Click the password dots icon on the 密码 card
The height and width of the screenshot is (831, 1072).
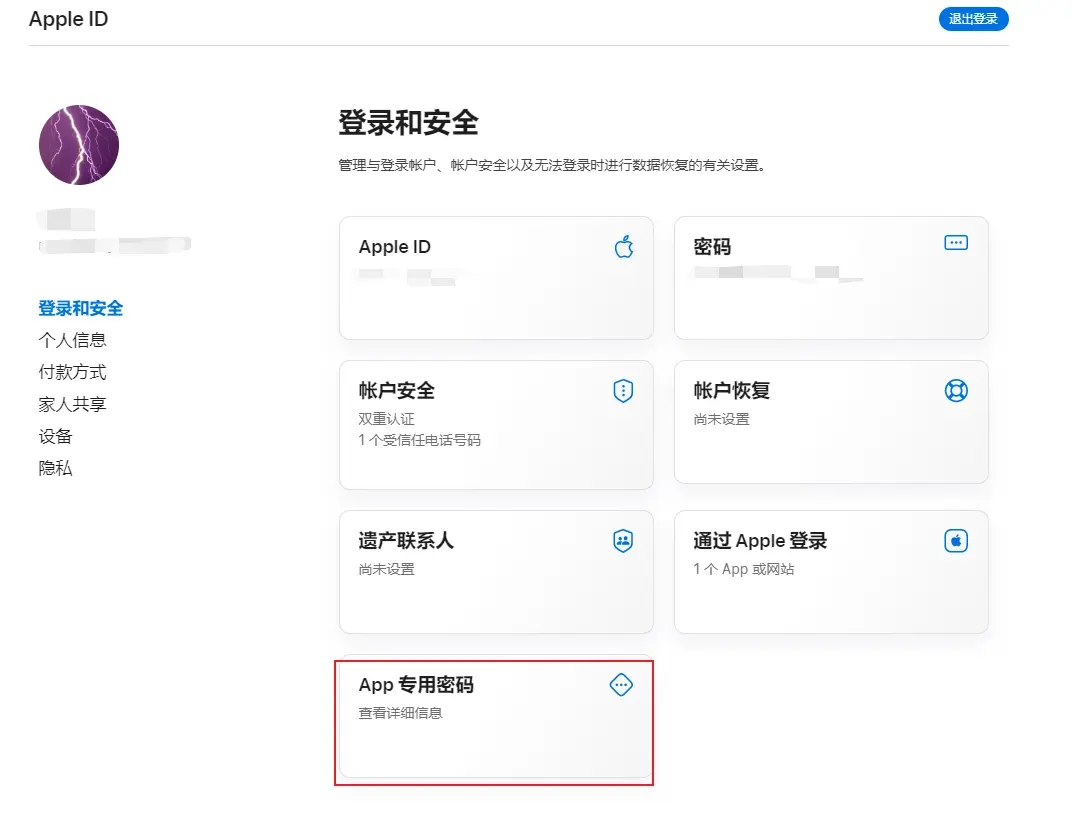[956, 242]
